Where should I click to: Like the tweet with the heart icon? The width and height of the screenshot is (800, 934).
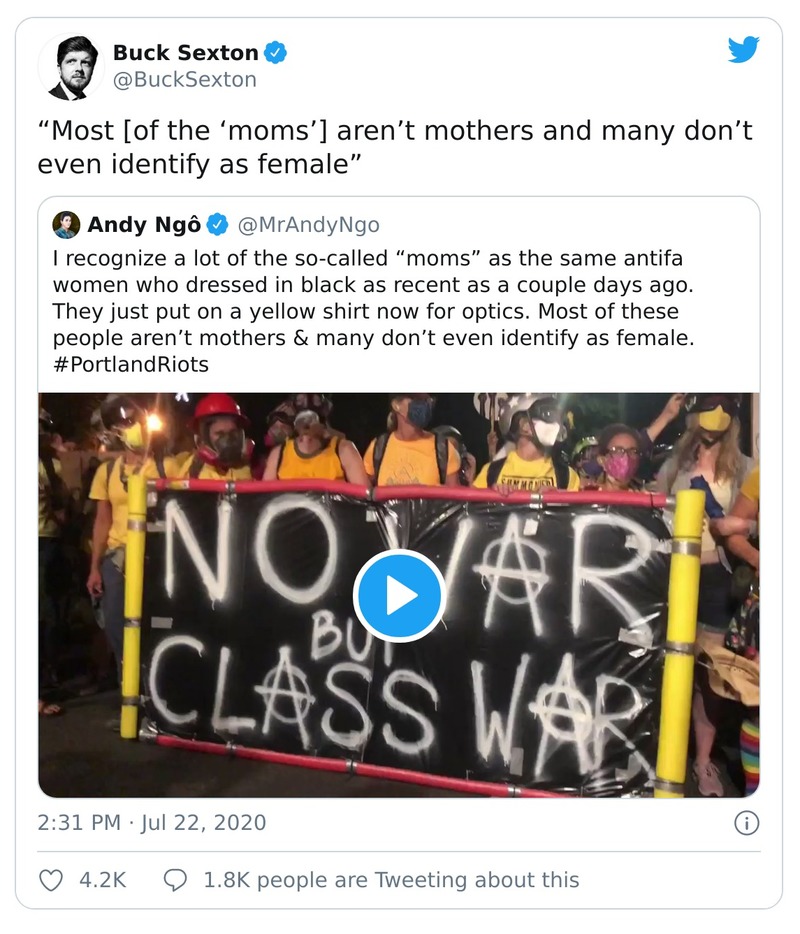tap(49, 880)
